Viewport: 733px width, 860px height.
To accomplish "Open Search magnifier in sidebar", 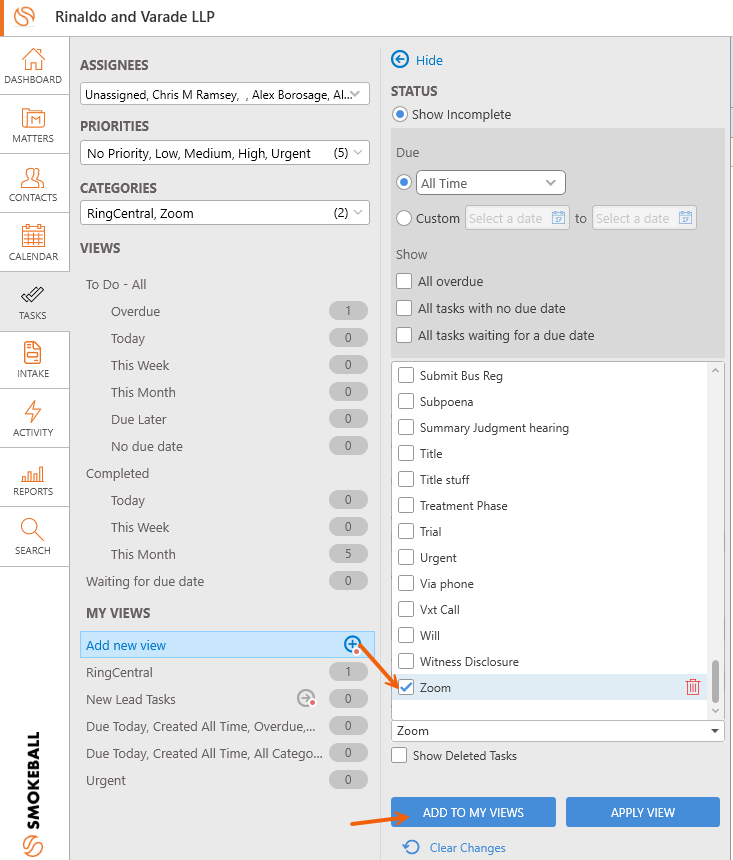I will (x=32, y=529).
